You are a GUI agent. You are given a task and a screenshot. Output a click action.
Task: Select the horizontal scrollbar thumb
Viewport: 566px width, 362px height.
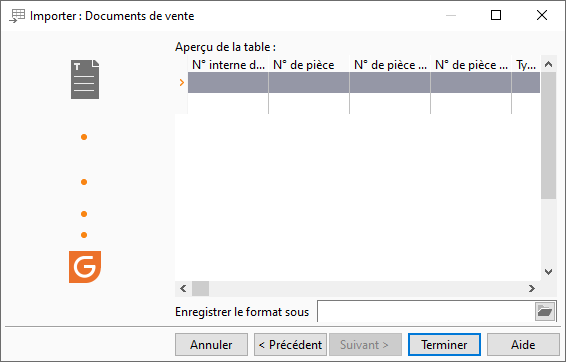coord(200,288)
